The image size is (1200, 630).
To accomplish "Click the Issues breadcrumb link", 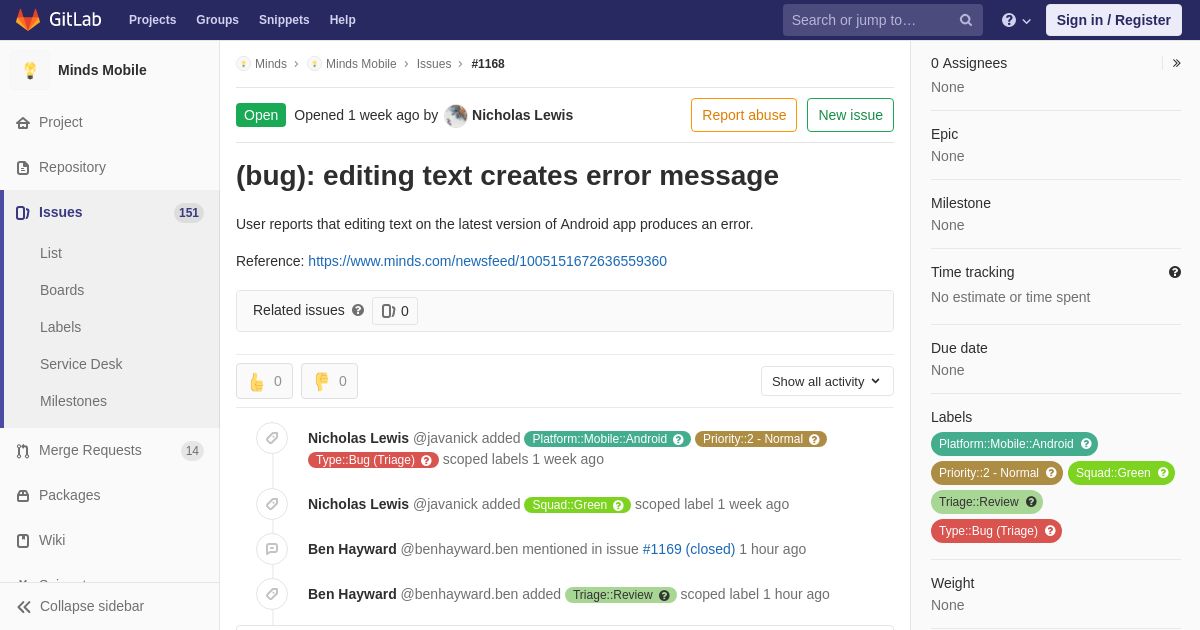I will pos(434,64).
